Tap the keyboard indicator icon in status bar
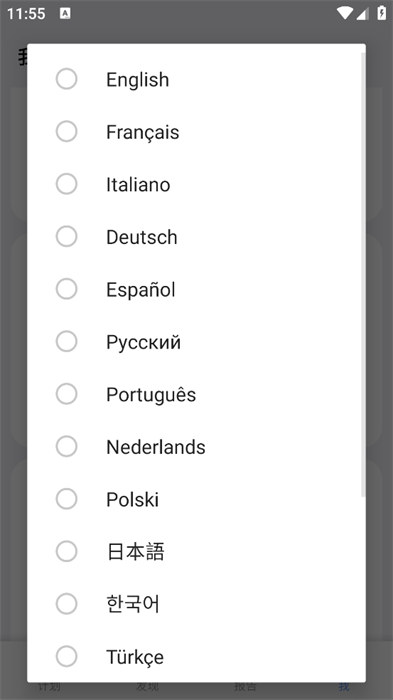Image resolution: width=393 pixels, height=700 pixels. coord(65,13)
